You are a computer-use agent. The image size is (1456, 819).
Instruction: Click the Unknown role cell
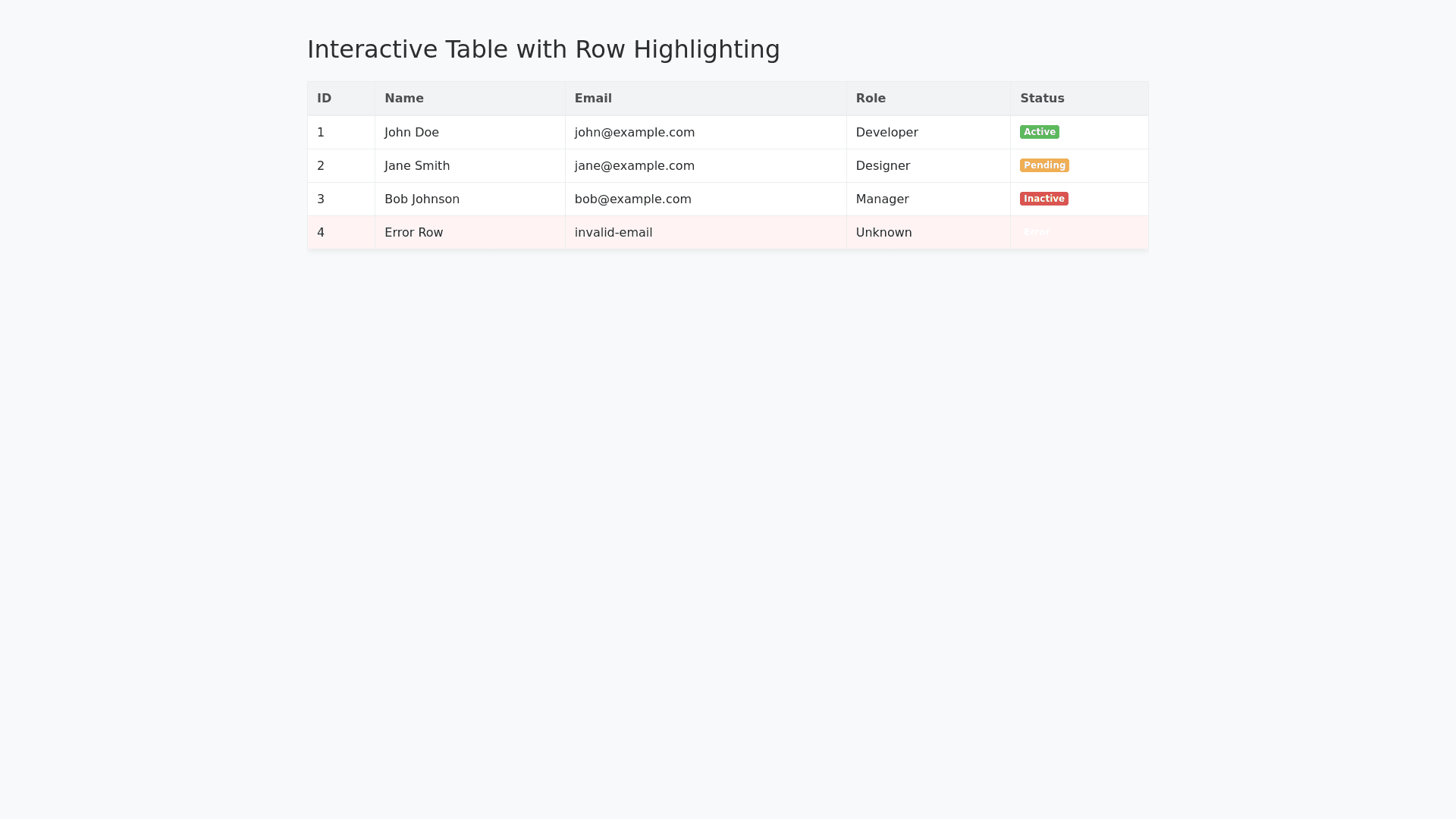[883, 233]
